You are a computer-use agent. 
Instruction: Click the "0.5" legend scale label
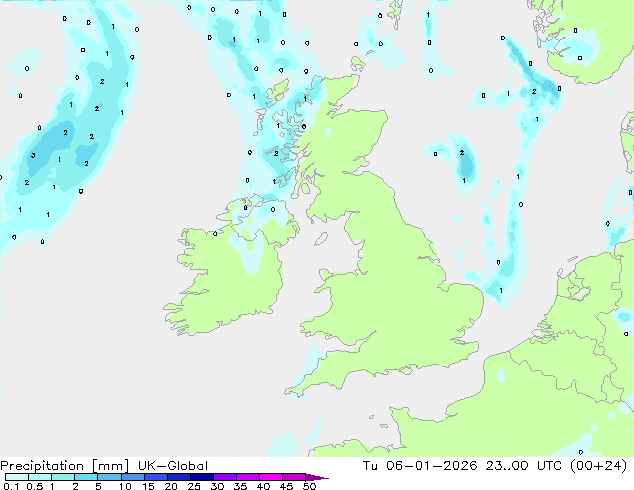[35, 486]
